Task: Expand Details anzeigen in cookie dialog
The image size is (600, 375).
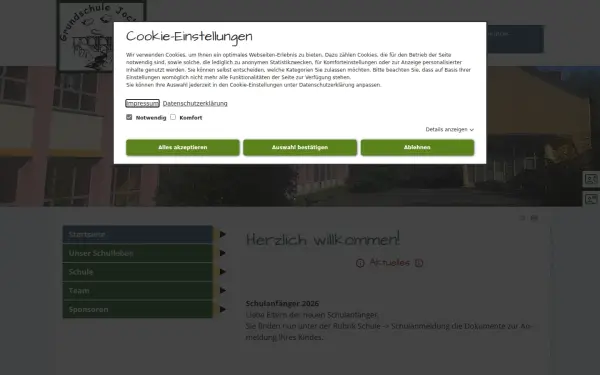Action: pos(450,129)
